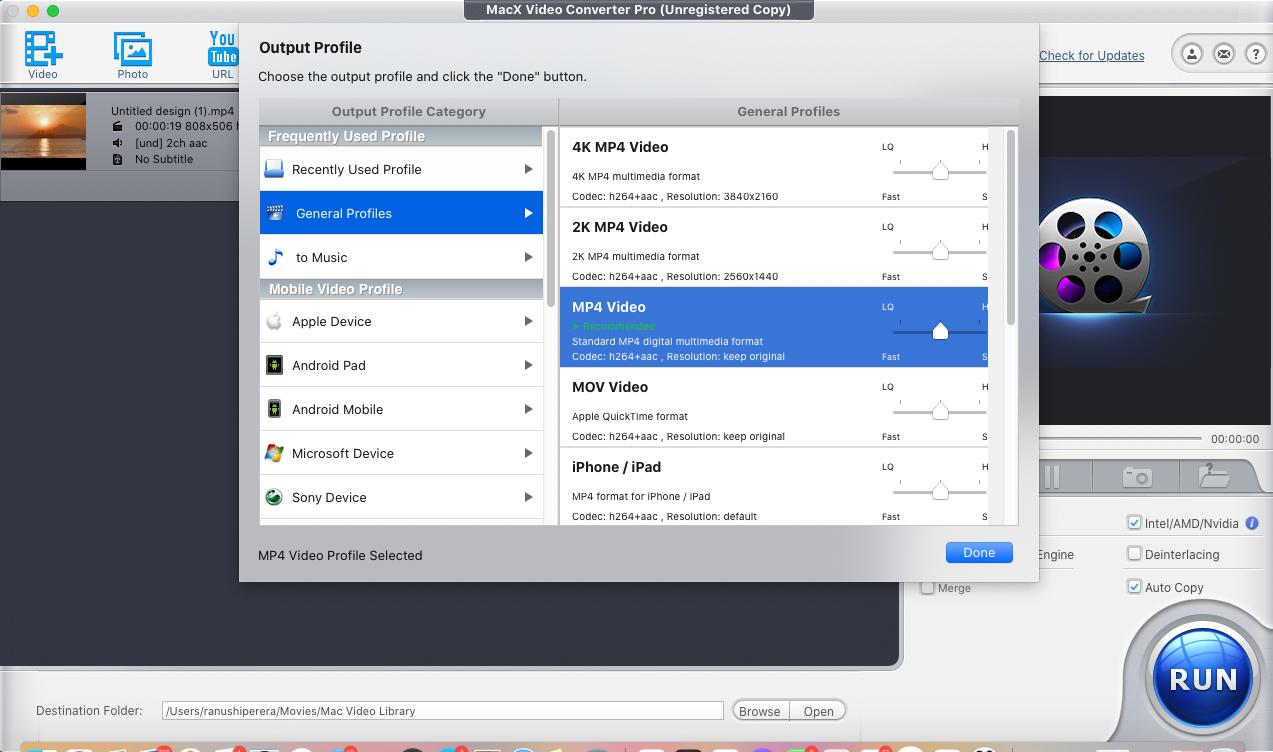The image size is (1273, 752).
Task: Click the music note icon
Action: tap(275, 257)
